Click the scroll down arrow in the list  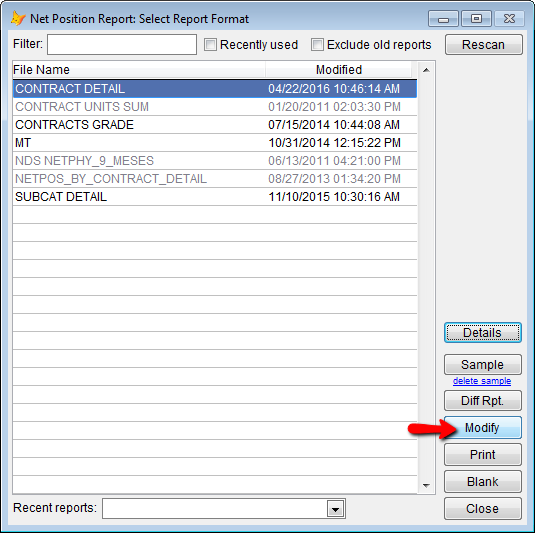(426, 485)
